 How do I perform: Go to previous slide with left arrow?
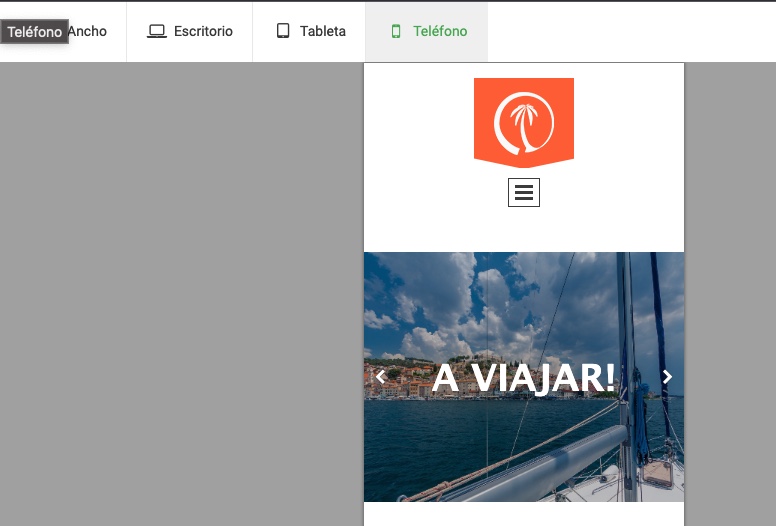click(381, 377)
